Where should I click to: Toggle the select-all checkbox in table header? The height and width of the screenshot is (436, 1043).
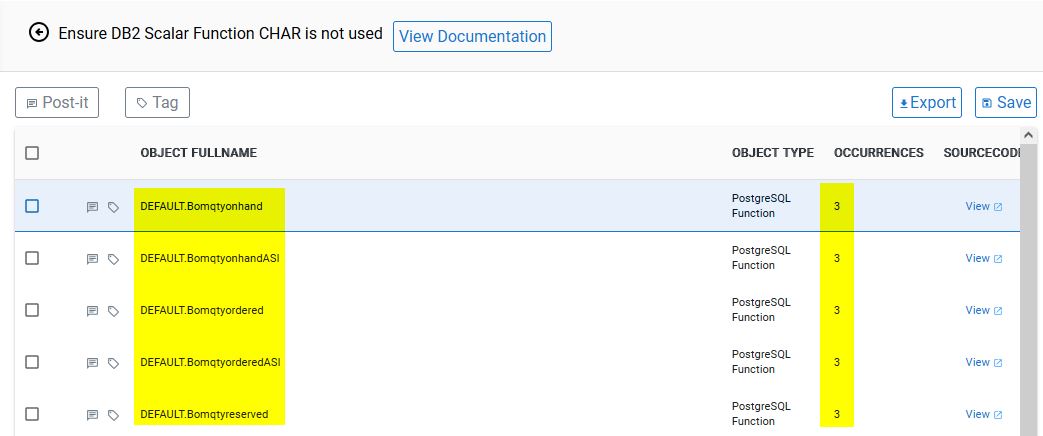pyautogui.click(x=32, y=153)
